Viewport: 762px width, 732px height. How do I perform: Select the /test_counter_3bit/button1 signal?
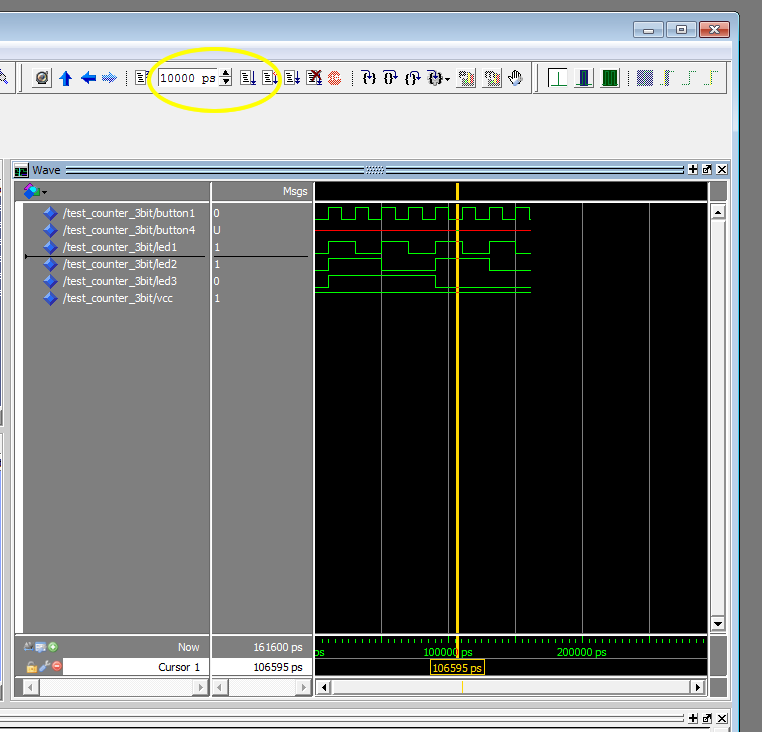click(x=129, y=213)
